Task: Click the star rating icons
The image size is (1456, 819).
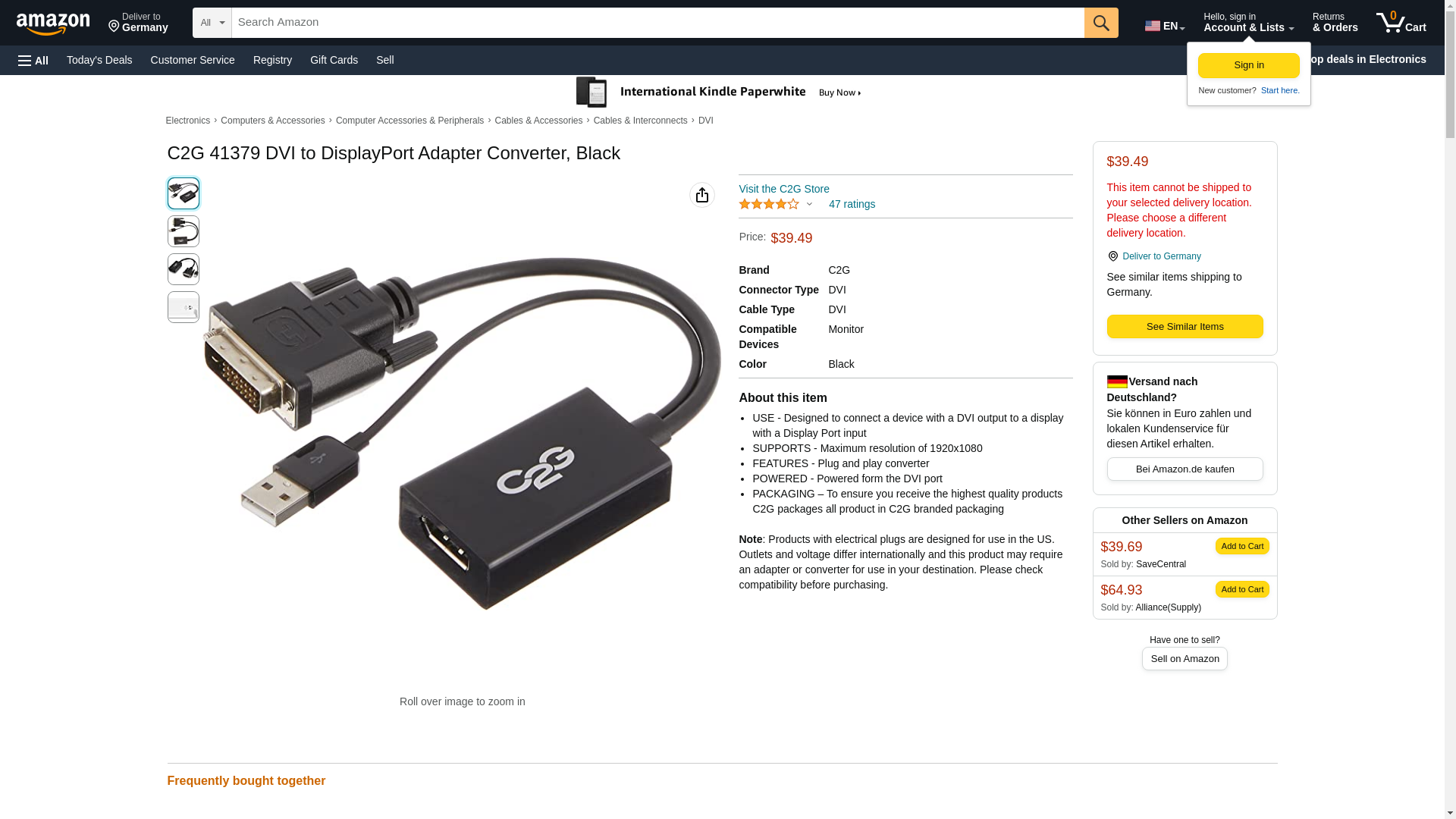Action: tap(769, 204)
